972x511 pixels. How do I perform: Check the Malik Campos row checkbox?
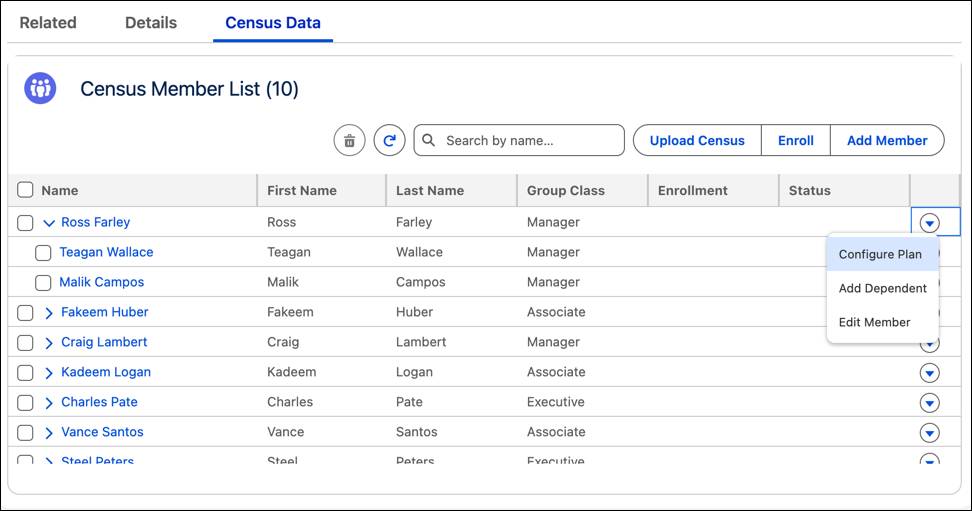click(x=43, y=283)
